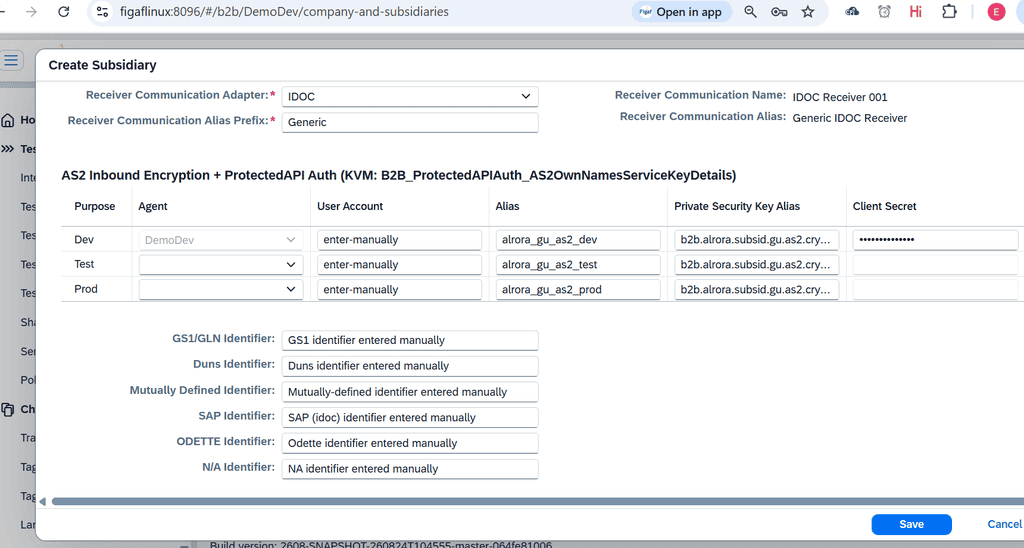Go forward with the browser forward arrow
The image size is (1024, 548).
(x=31, y=12)
